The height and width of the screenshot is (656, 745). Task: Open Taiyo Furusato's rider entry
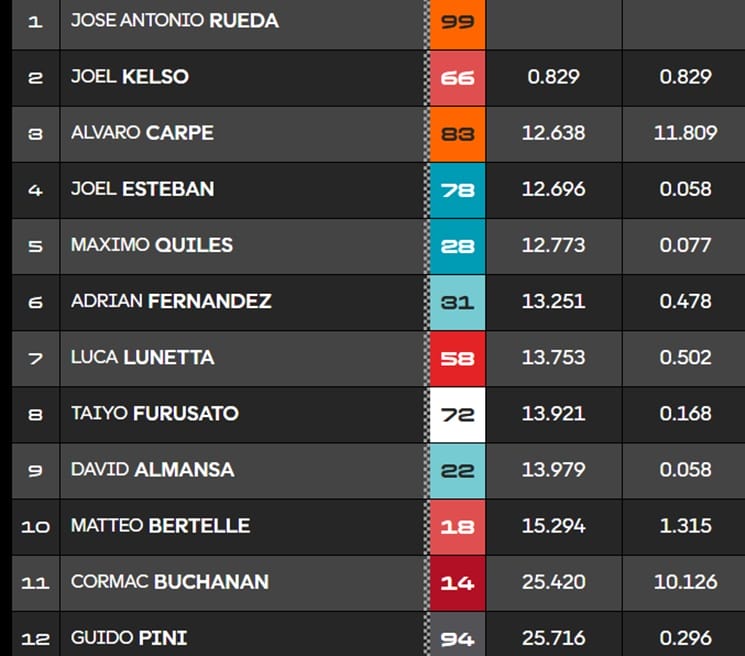154,412
